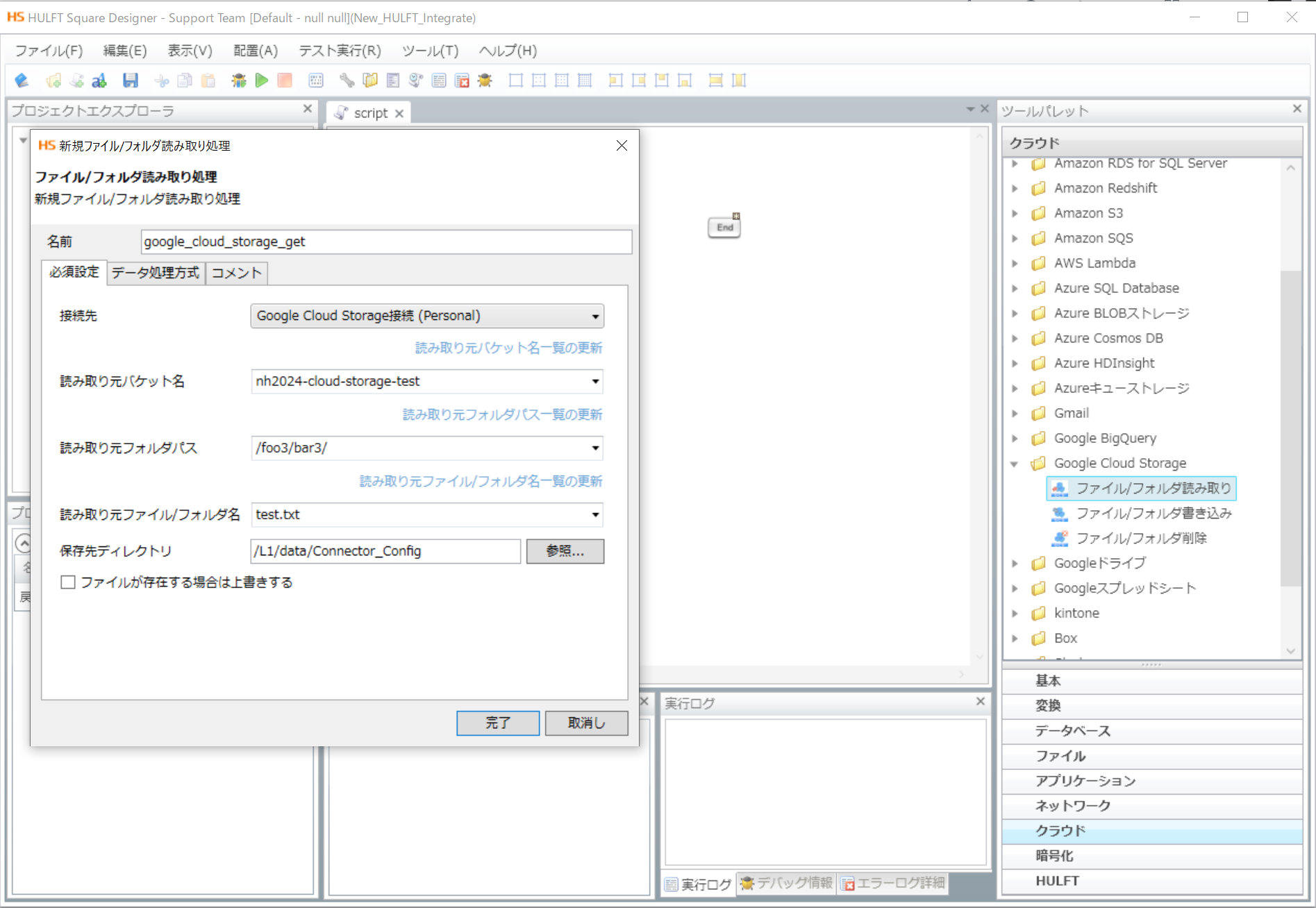Switch to the データ処理方式 tab

(x=156, y=273)
